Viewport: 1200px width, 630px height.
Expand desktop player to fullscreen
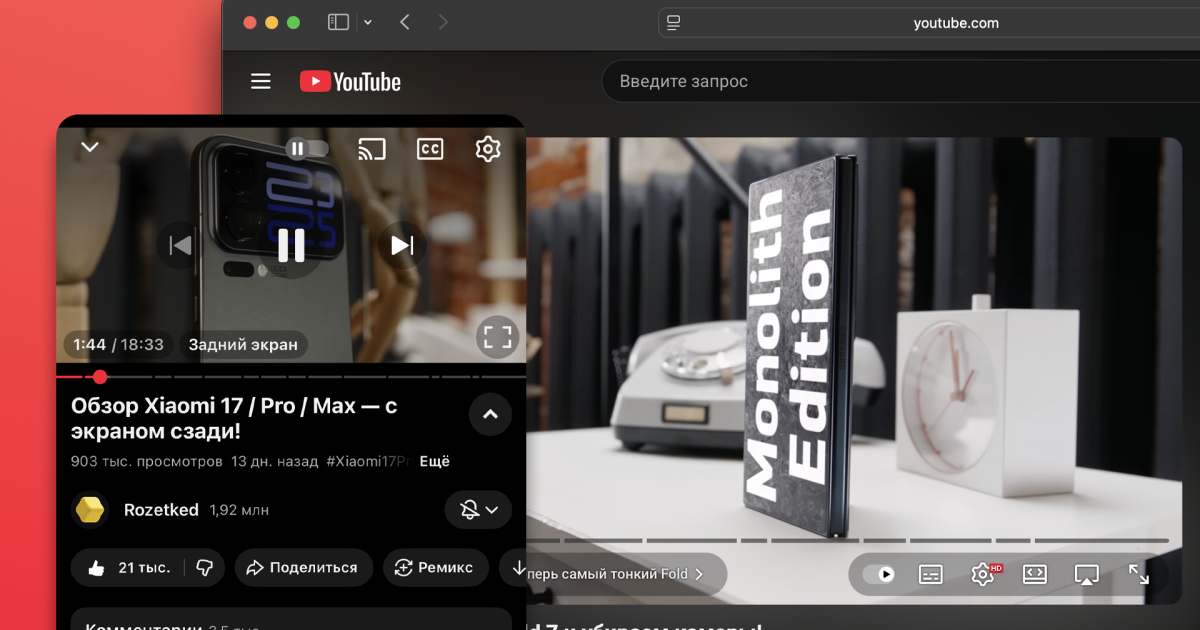(1139, 574)
